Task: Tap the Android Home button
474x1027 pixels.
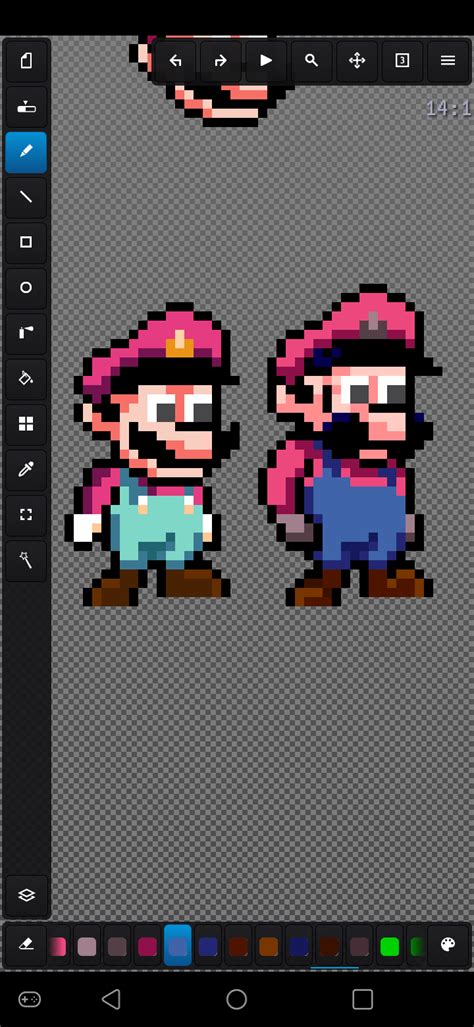Action: coord(236,999)
